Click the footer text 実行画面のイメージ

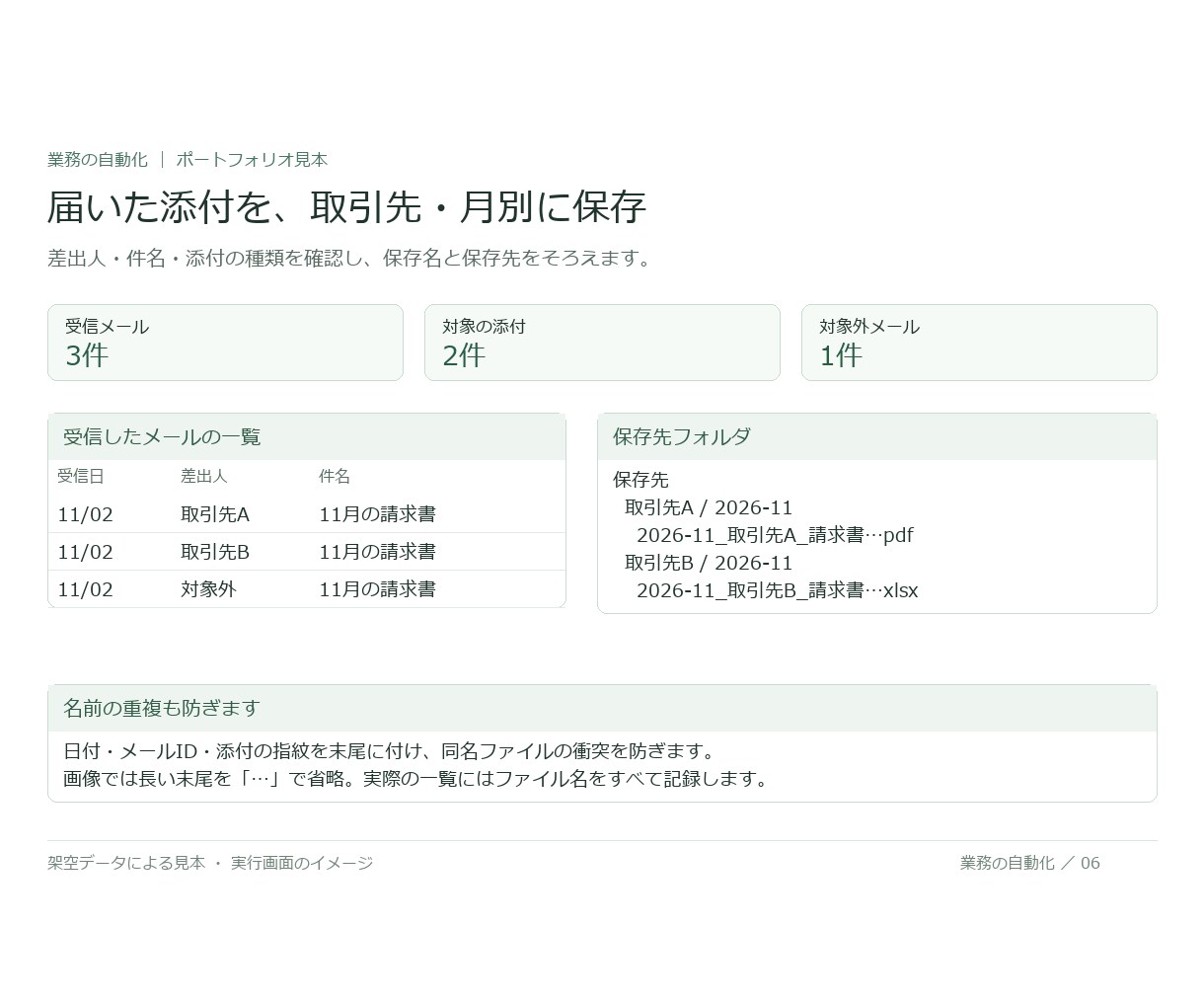302,863
